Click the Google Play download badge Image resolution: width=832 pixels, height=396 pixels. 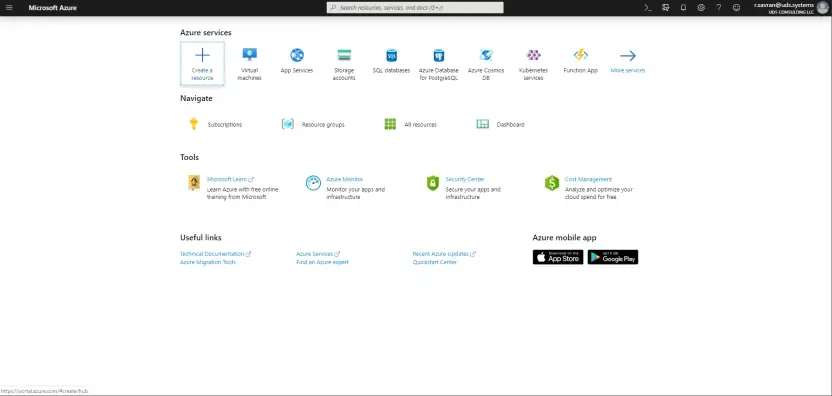[x=613, y=257]
